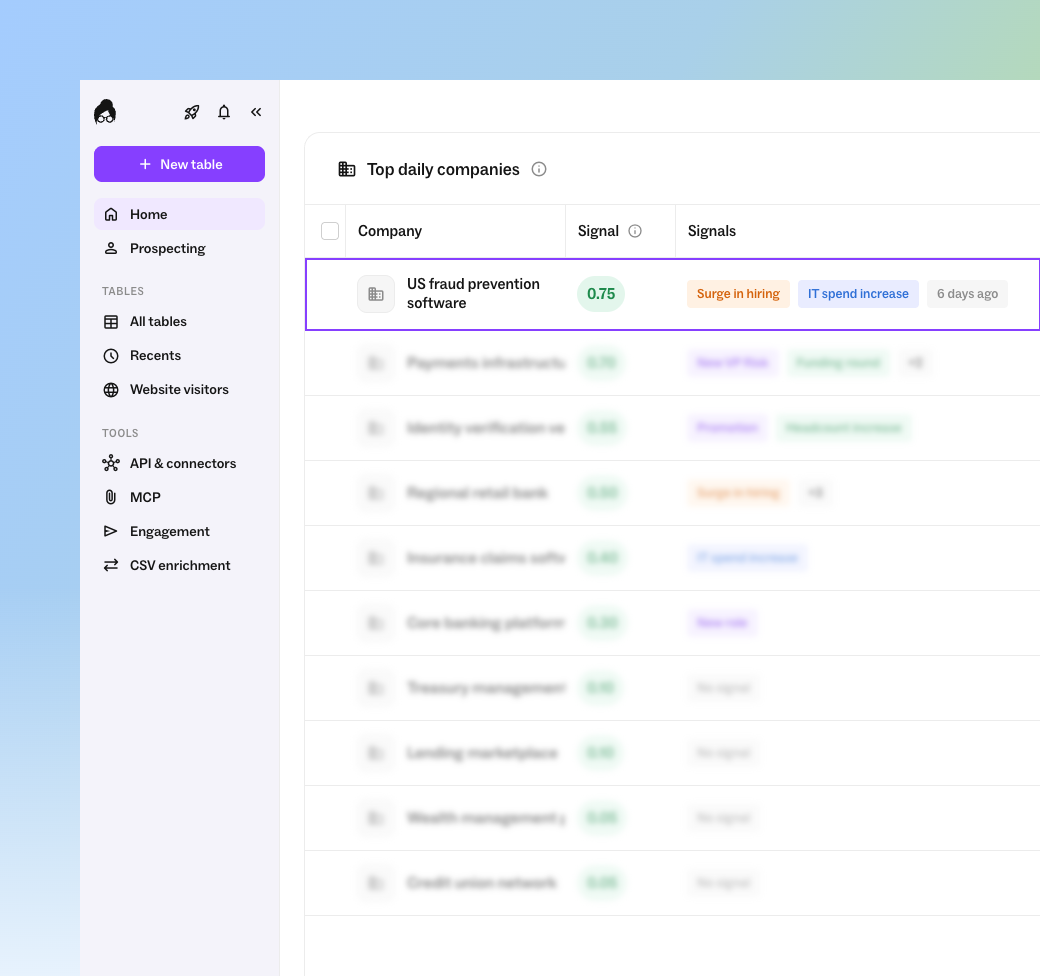Open the rocket launch icon

tap(192, 112)
